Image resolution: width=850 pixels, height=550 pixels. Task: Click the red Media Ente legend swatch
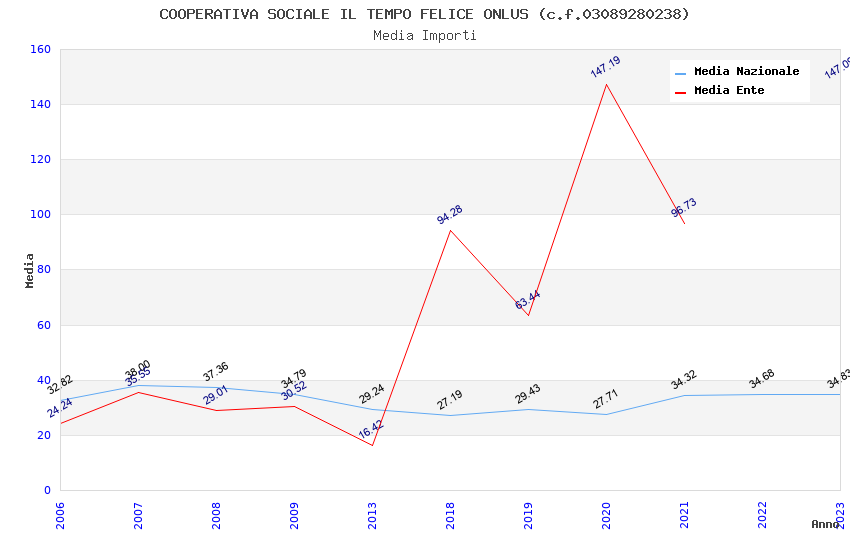click(x=680, y=93)
